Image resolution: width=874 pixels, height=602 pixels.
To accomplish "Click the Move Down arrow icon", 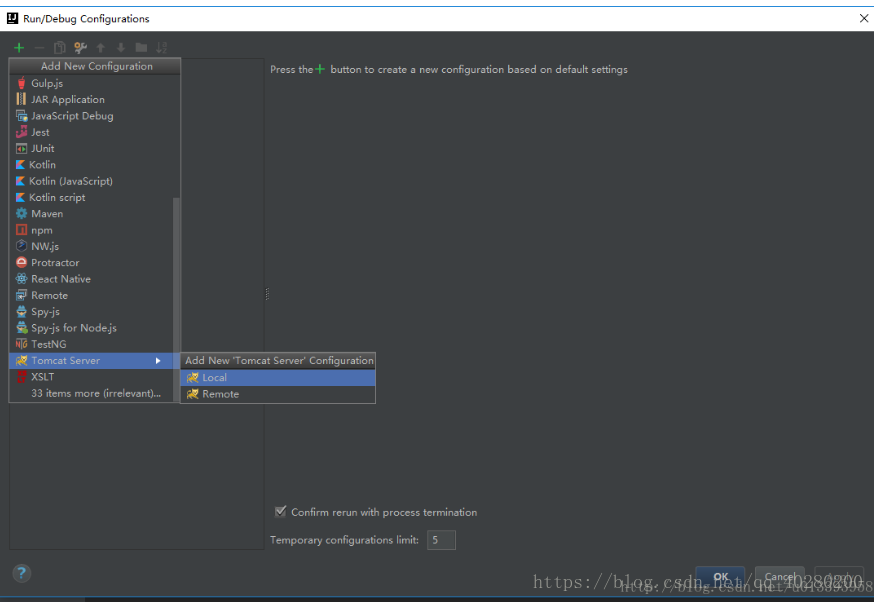I will (x=120, y=47).
